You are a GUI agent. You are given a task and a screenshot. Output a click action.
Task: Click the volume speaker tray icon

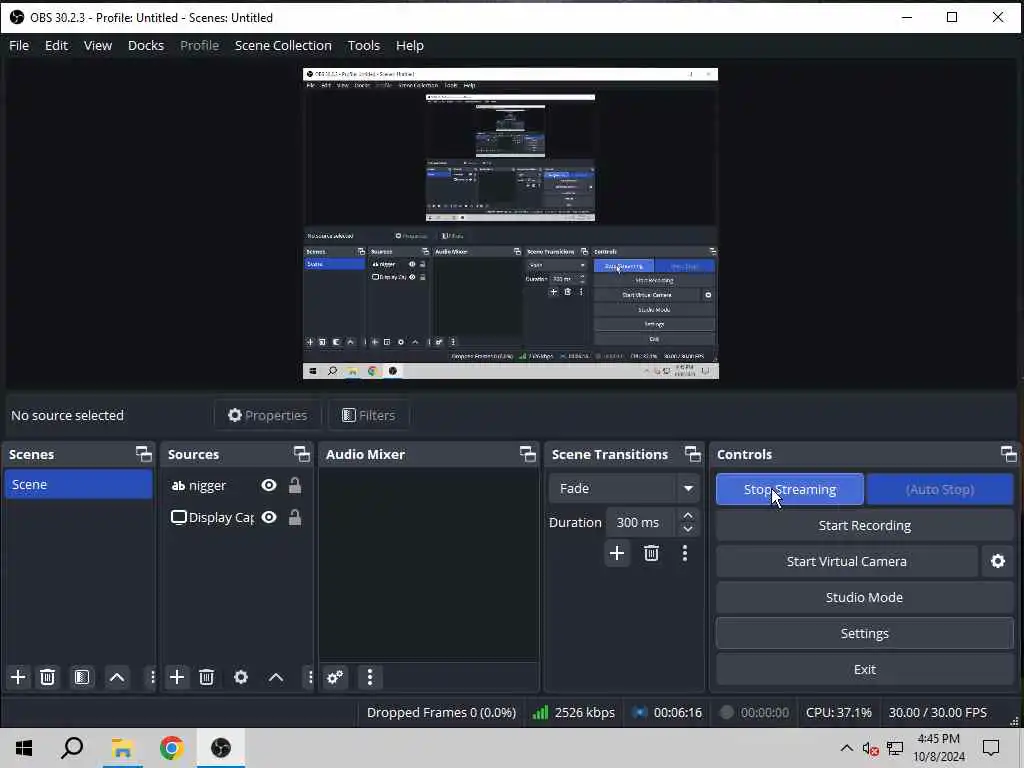870,748
